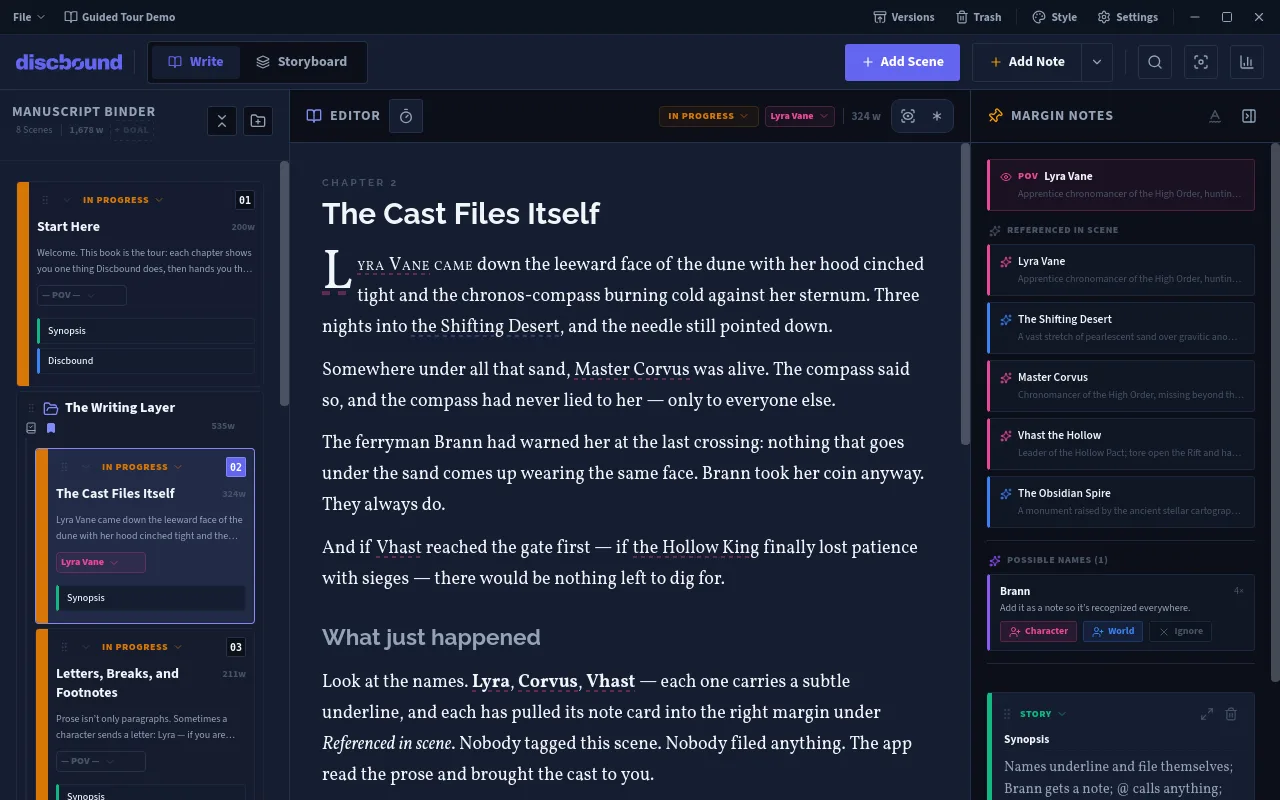The image size is (1280, 800).
Task: Collapse the Margin Notes panel
Action: pos(1249,116)
